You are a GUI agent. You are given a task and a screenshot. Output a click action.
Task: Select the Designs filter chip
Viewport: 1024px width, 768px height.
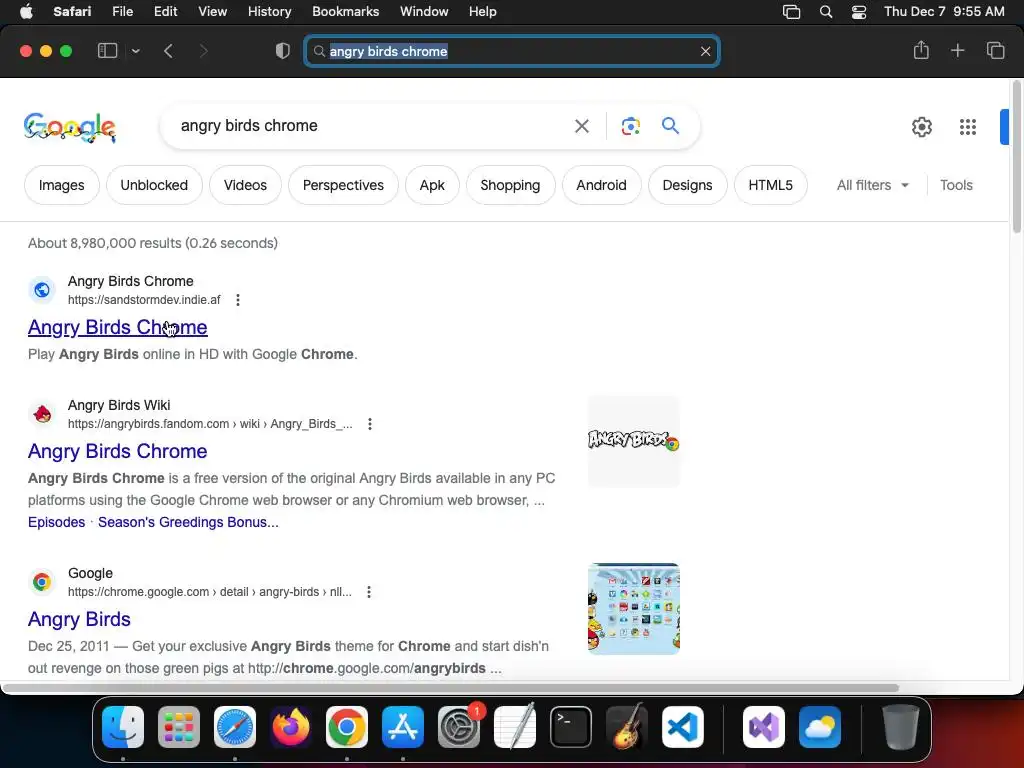(687, 185)
